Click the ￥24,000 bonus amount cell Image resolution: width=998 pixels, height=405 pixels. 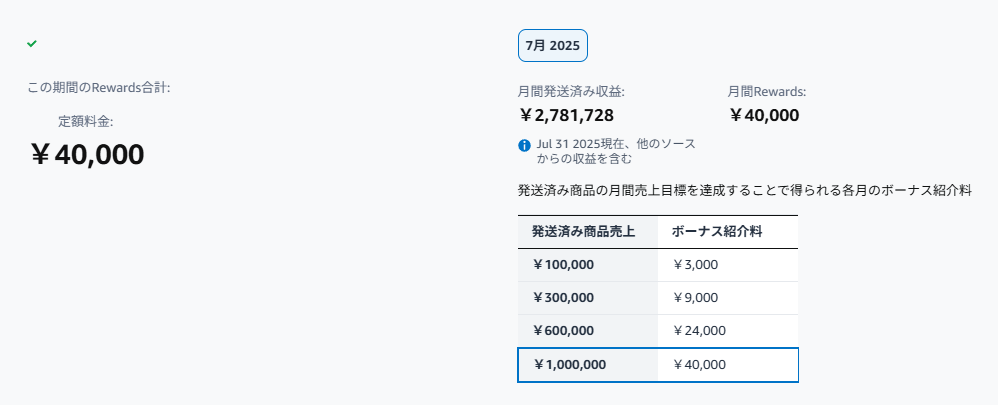(727, 331)
